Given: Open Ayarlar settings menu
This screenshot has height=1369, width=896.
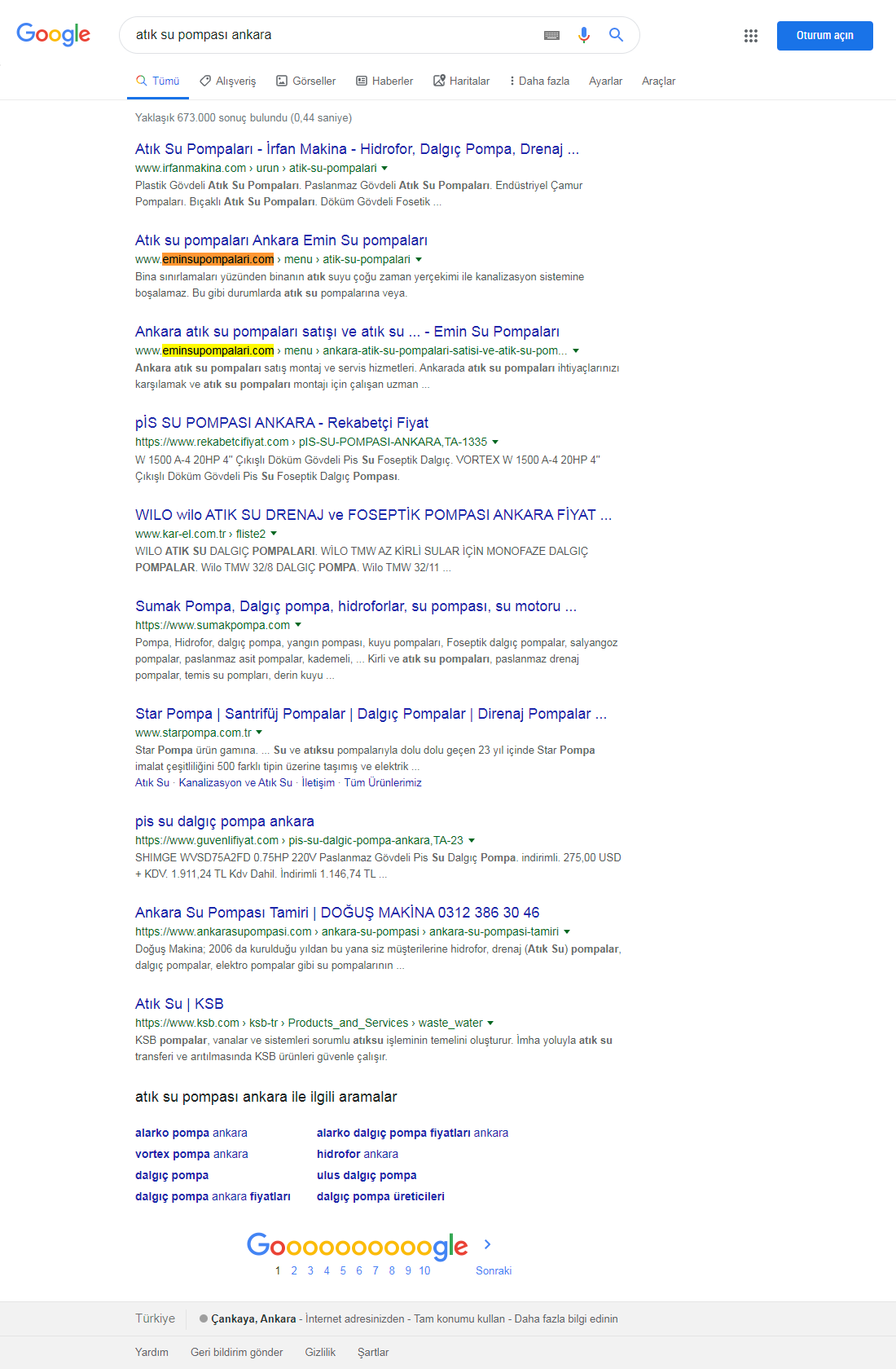Looking at the screenshot, I should point(605,81).
